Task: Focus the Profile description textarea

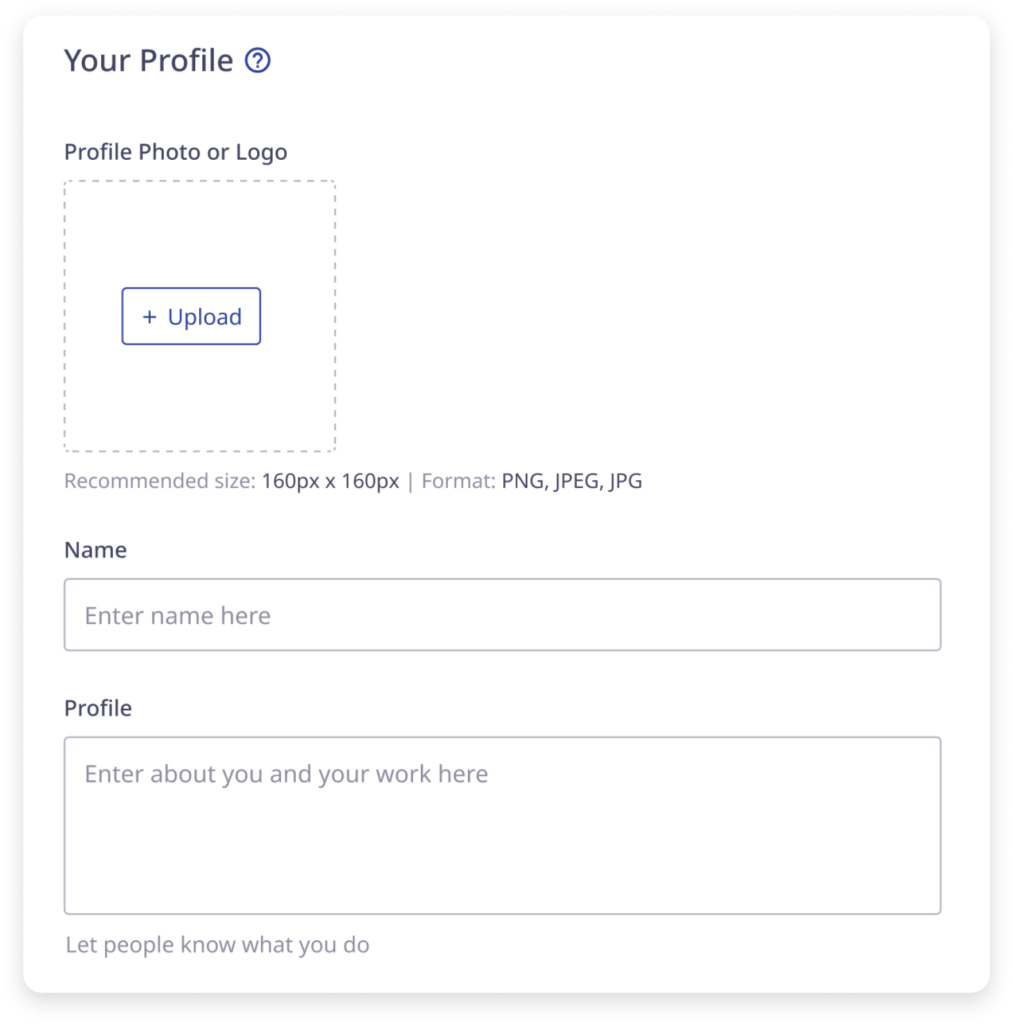Action: [x=502, y=825]
